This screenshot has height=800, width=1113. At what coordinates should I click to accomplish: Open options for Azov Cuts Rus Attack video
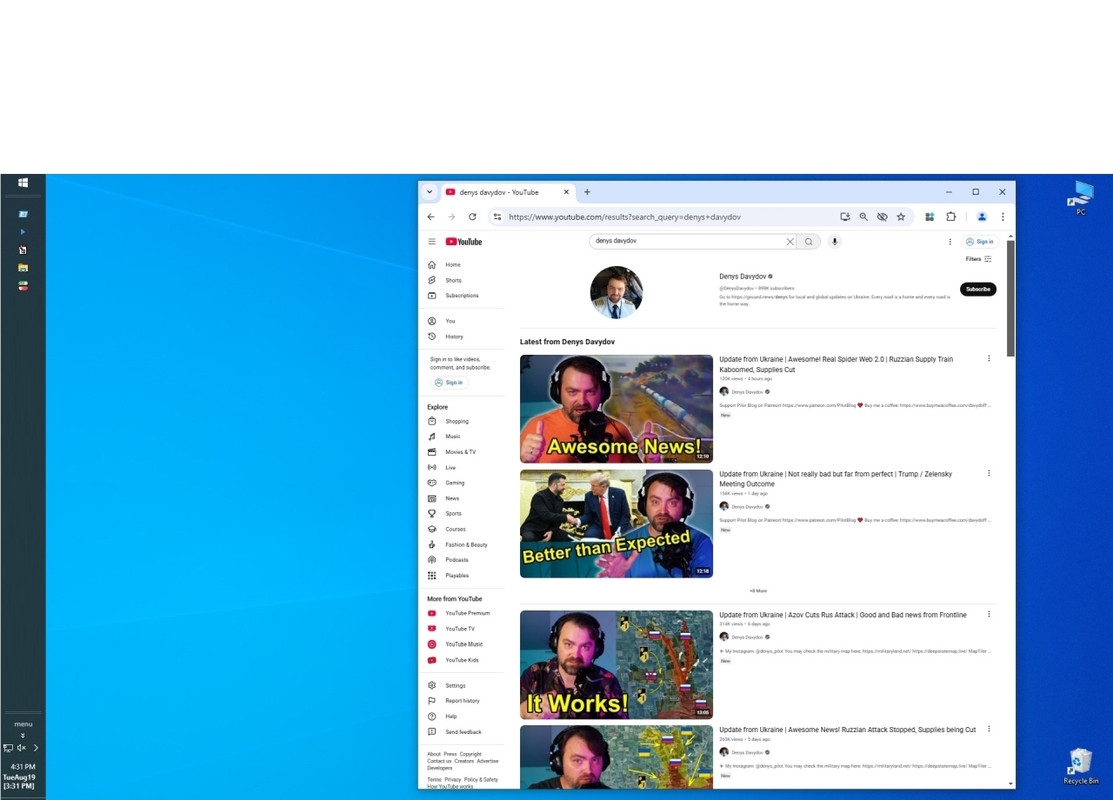989,615
